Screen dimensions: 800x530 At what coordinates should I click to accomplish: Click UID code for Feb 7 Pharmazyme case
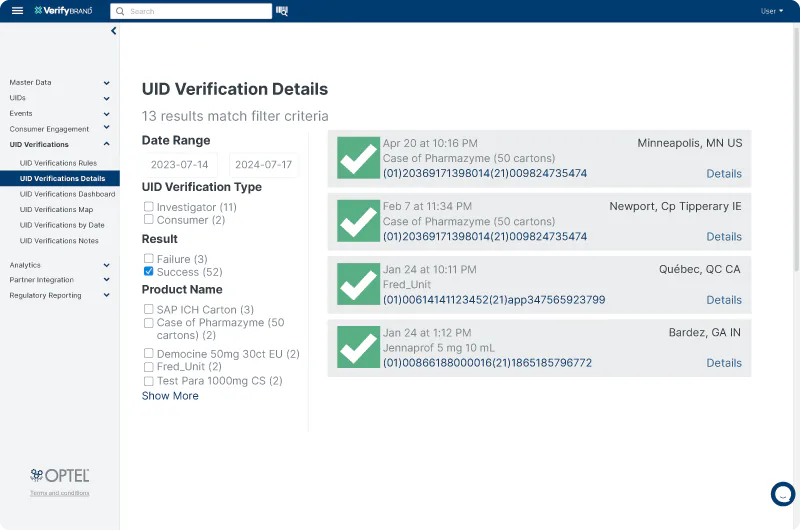(485, 237)
